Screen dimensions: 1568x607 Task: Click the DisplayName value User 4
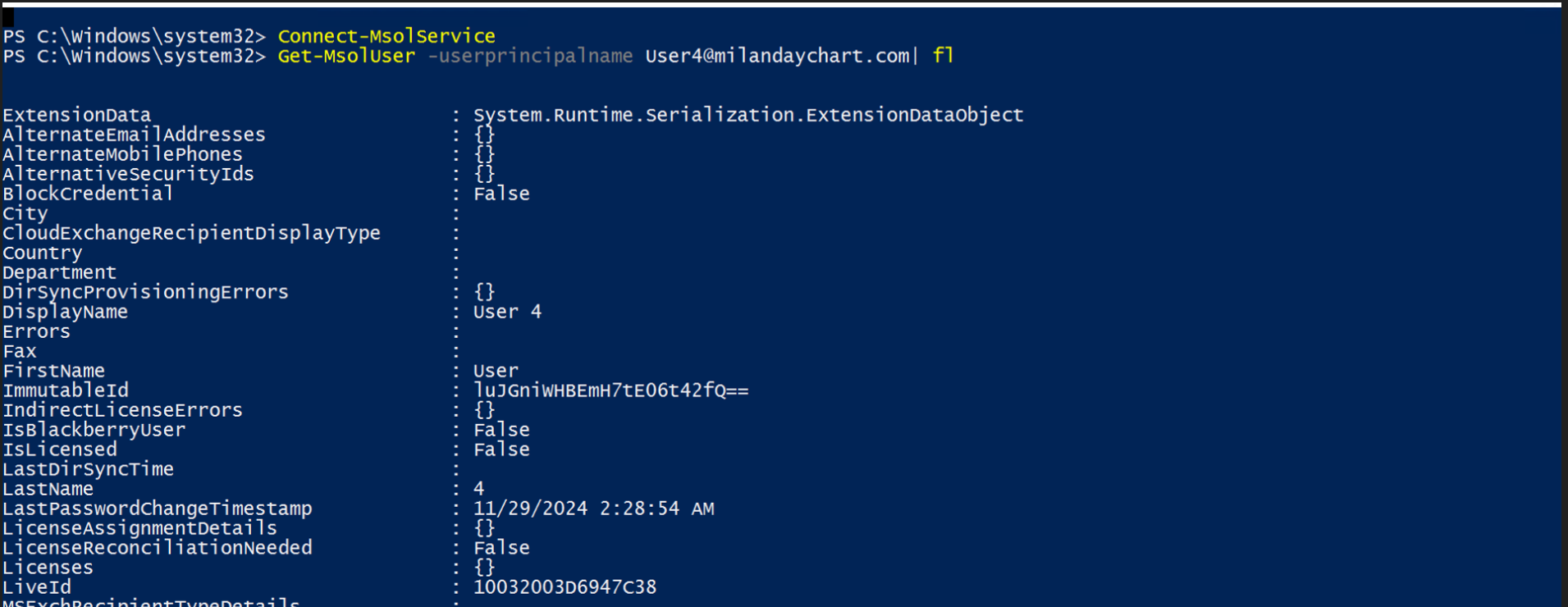click(x=507, y=313)
